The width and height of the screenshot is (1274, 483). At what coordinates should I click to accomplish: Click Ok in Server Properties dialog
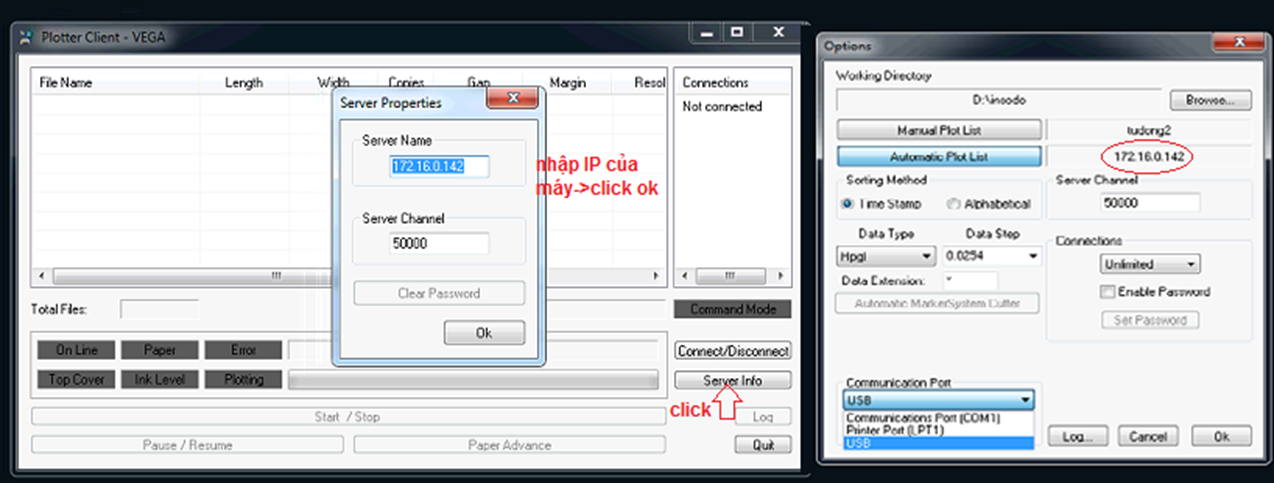coord(484,333)
